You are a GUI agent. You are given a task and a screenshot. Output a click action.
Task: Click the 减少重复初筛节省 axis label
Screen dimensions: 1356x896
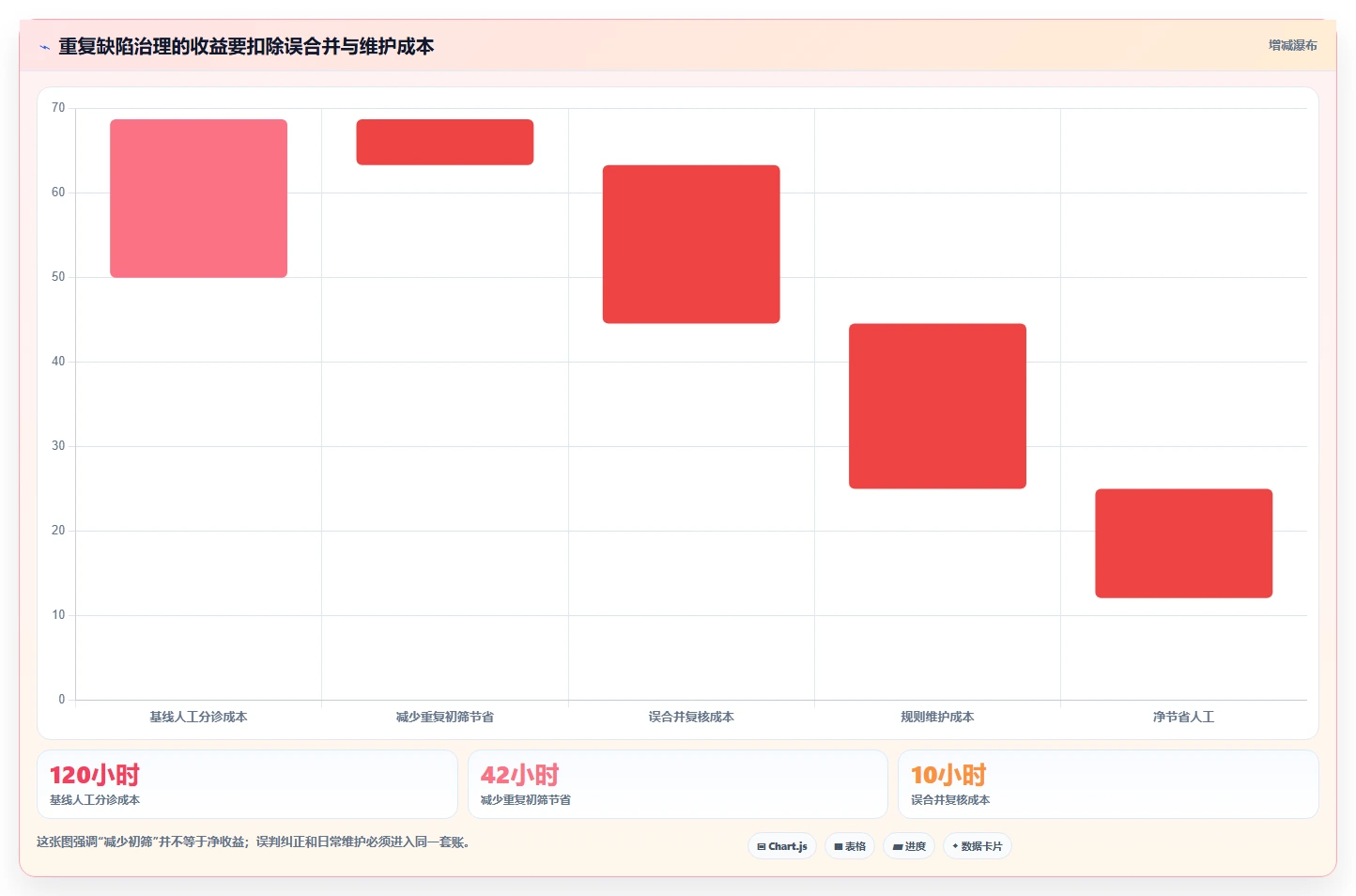click(445, 717)
